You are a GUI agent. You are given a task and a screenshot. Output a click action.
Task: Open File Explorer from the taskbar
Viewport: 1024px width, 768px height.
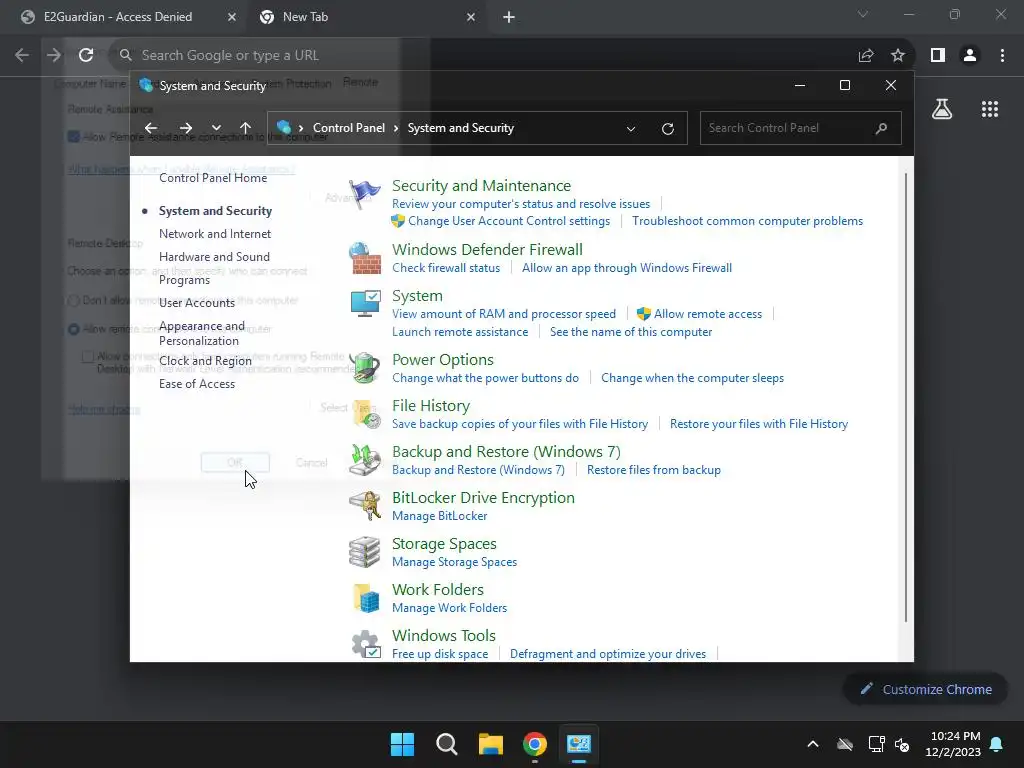coord(490,744)
